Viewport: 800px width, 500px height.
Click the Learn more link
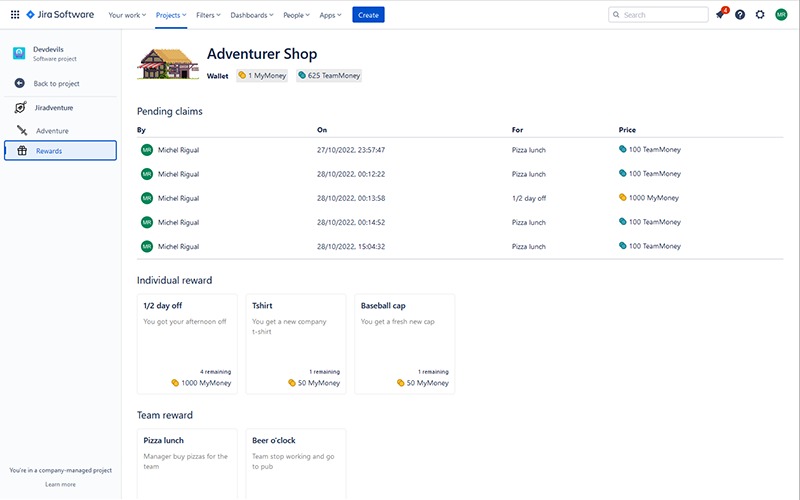pos(60,484)
